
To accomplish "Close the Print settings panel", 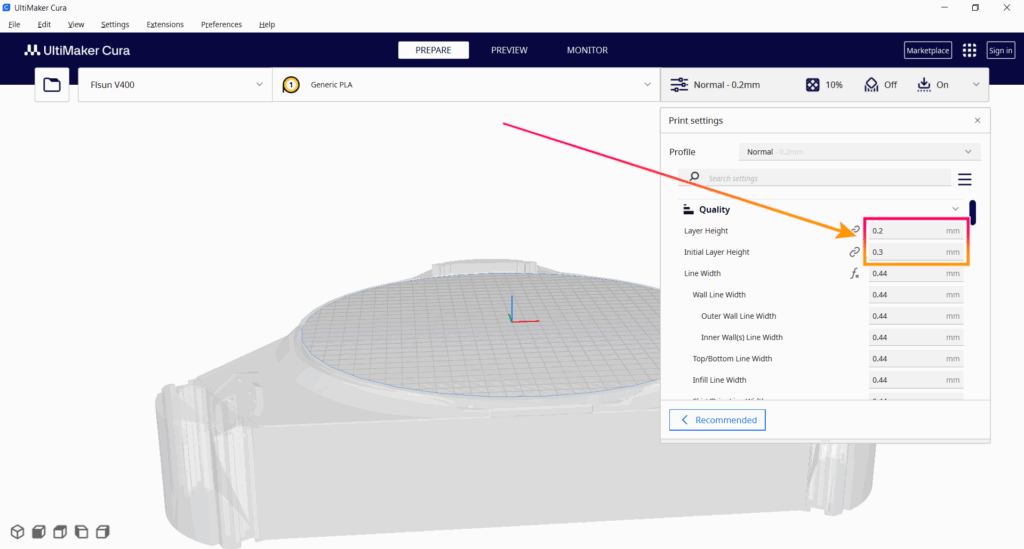I will 978,120.
